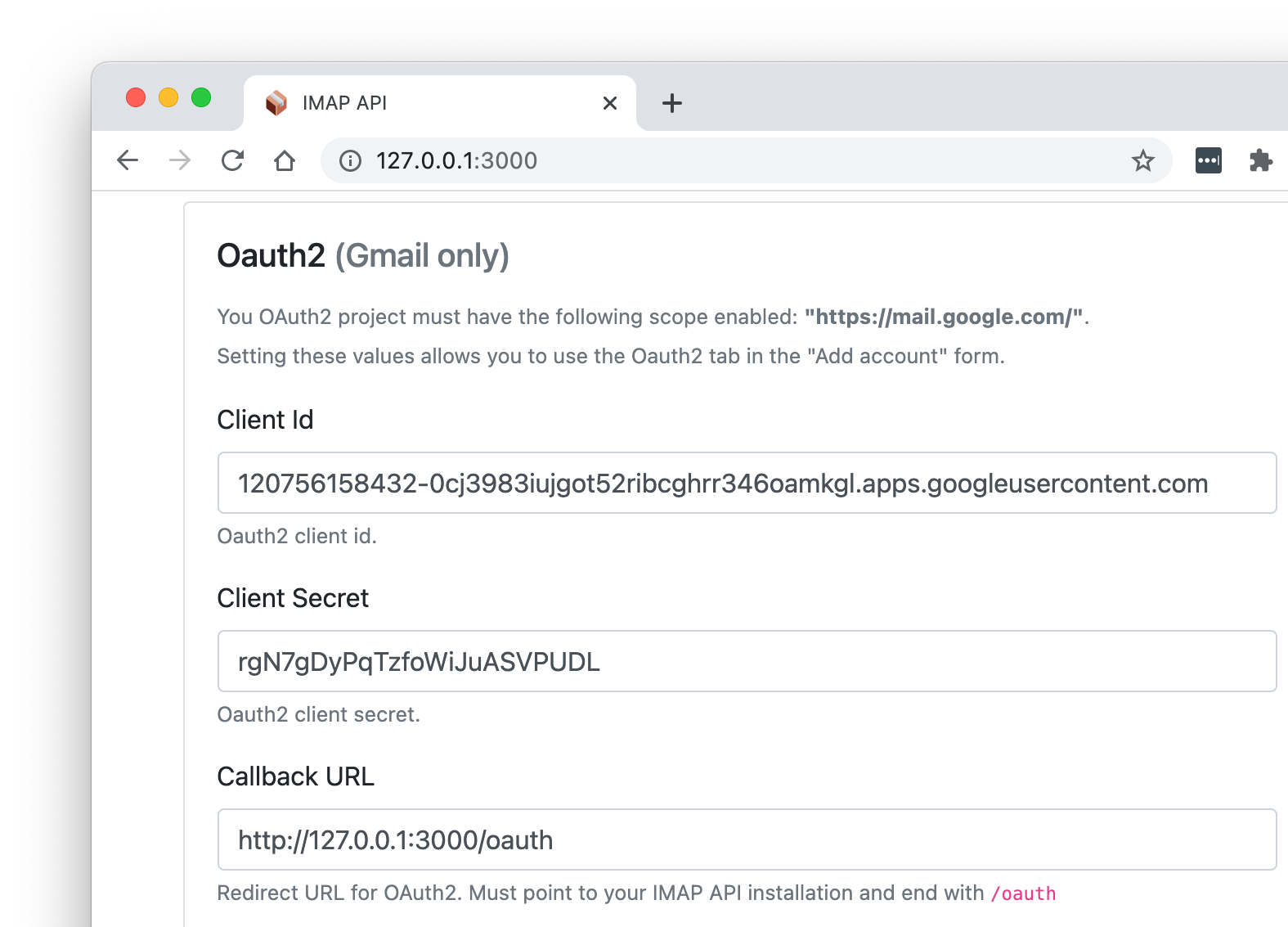Bookmark this page with the star icon

(x=1142, y=160)
